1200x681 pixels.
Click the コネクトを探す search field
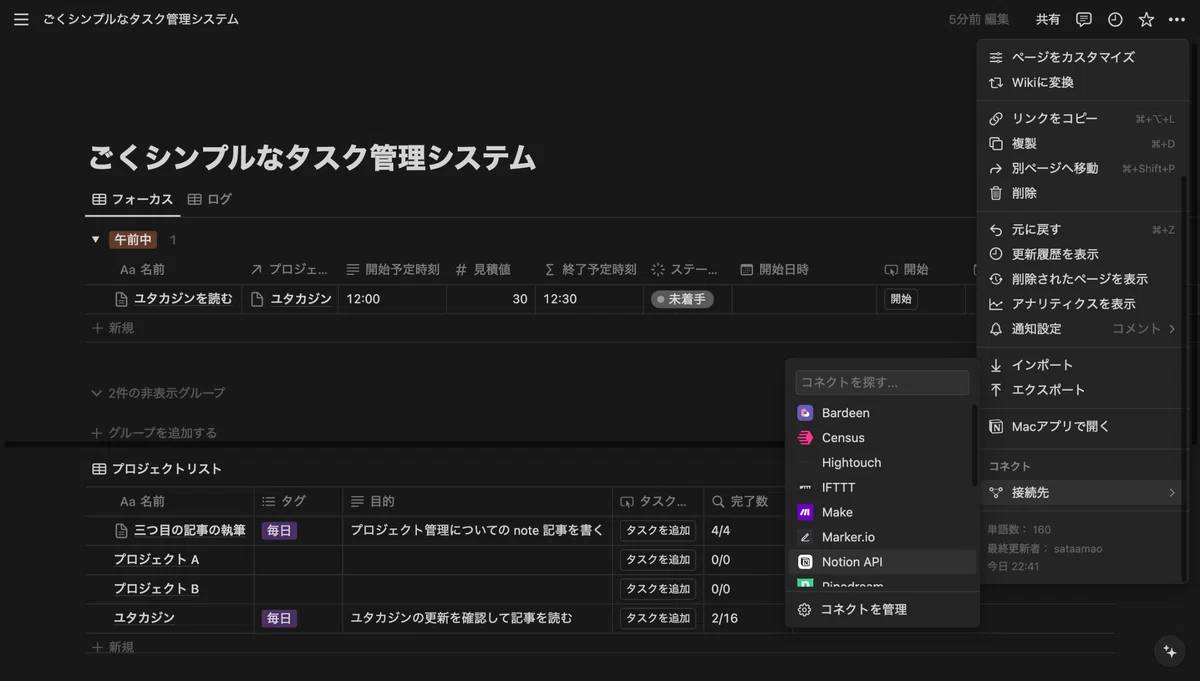[882, 382]
